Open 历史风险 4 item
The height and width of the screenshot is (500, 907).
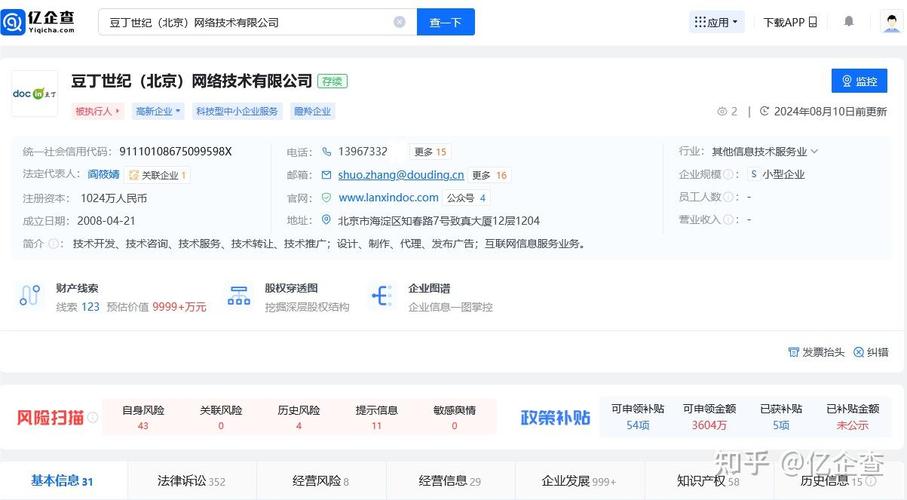[298, 417]
